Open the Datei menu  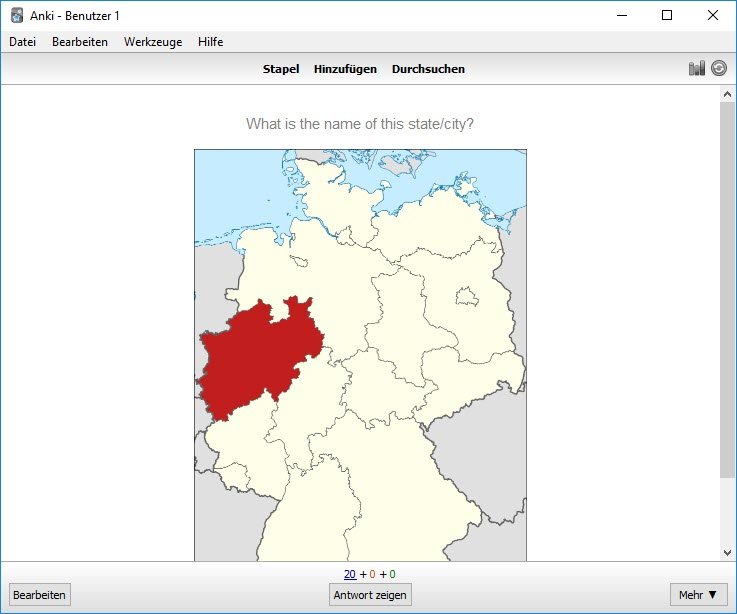(23, 42)
